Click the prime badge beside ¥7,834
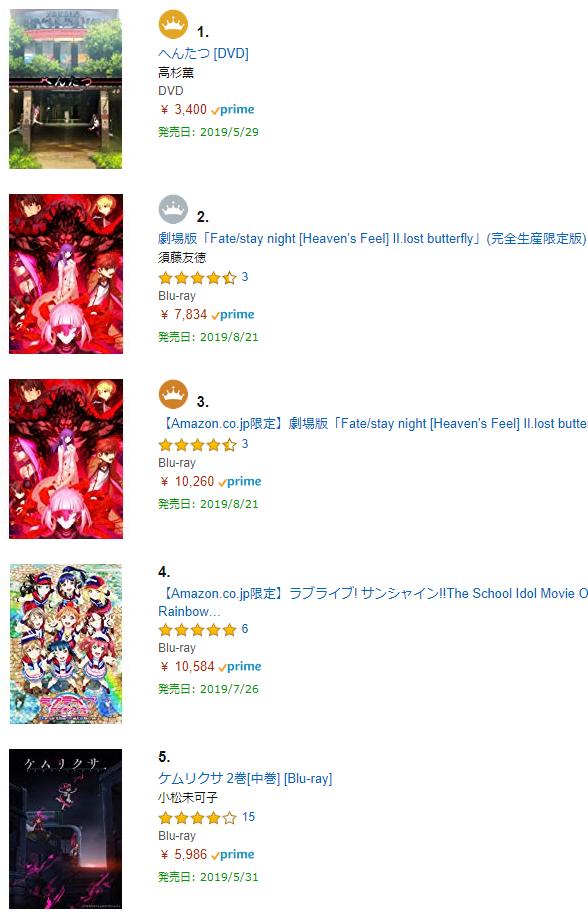588x917 pixels. click(233, 315)
